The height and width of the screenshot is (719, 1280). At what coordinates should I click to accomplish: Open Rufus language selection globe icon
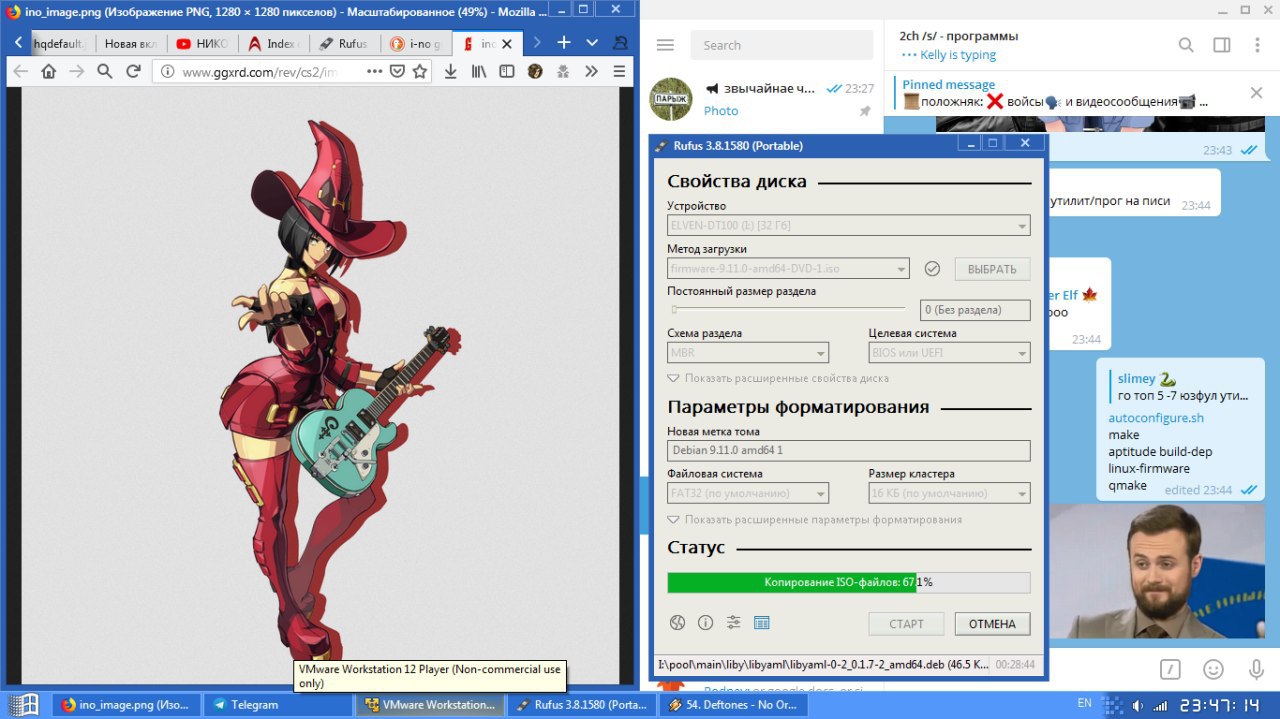tap(677, 623)
